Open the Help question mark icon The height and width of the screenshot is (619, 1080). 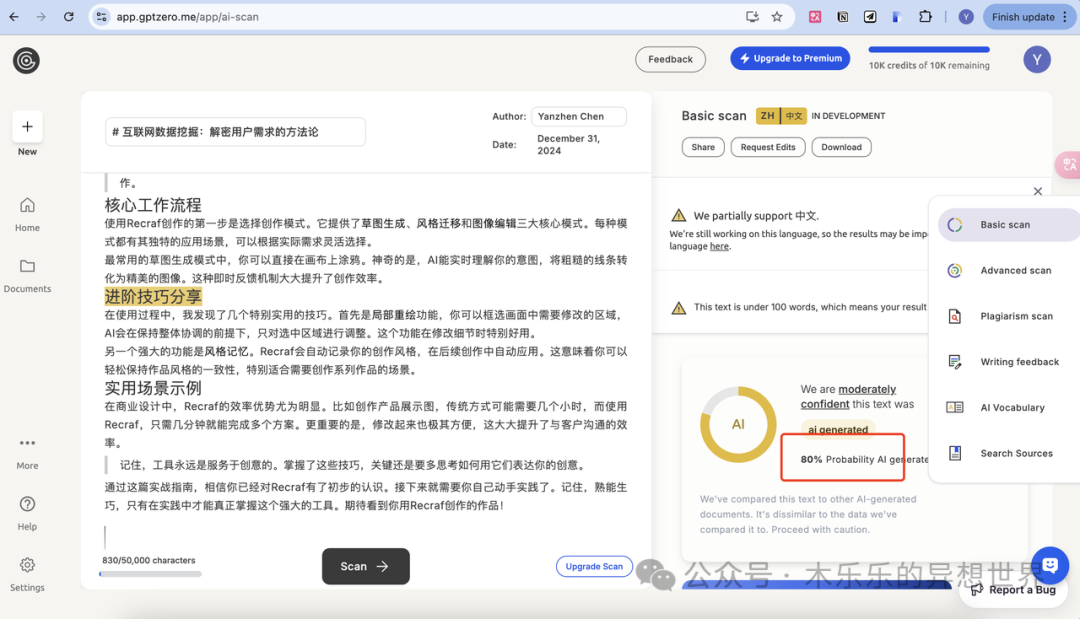tap(27, 504)
